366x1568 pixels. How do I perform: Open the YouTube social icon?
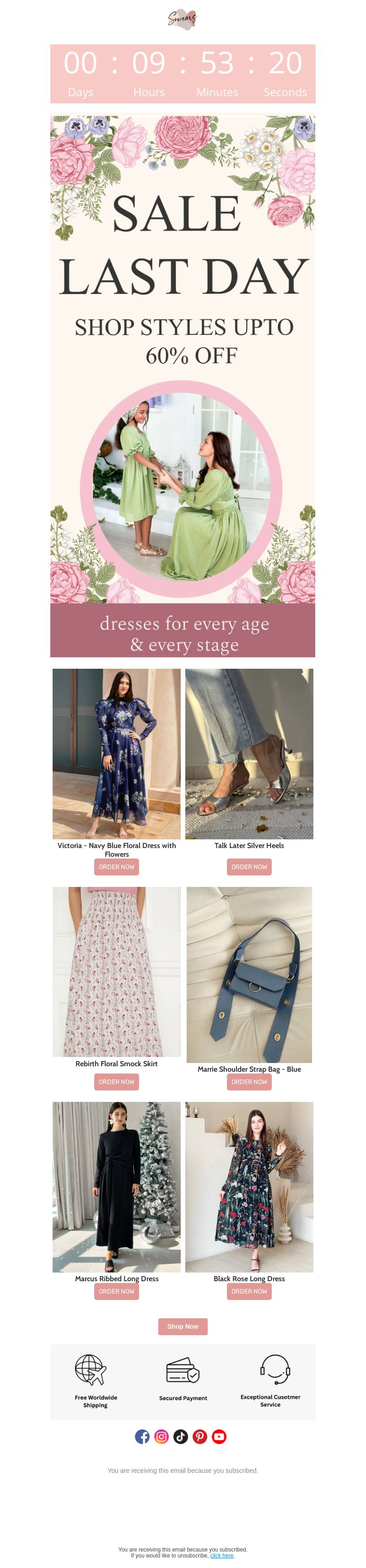pyautogui.click(x=219, y=1437)
